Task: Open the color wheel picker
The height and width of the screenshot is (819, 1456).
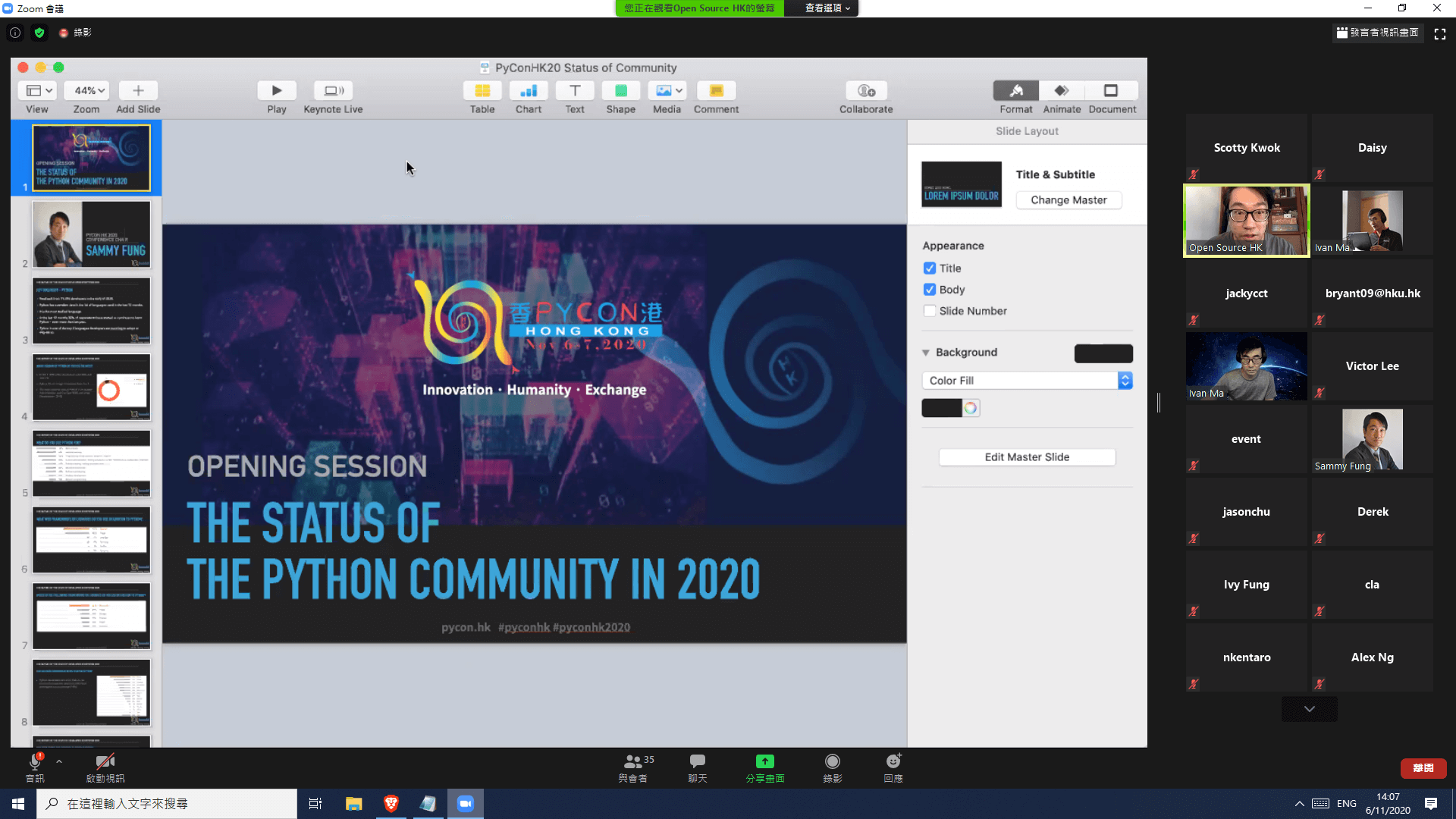Action: coord(971,408)
